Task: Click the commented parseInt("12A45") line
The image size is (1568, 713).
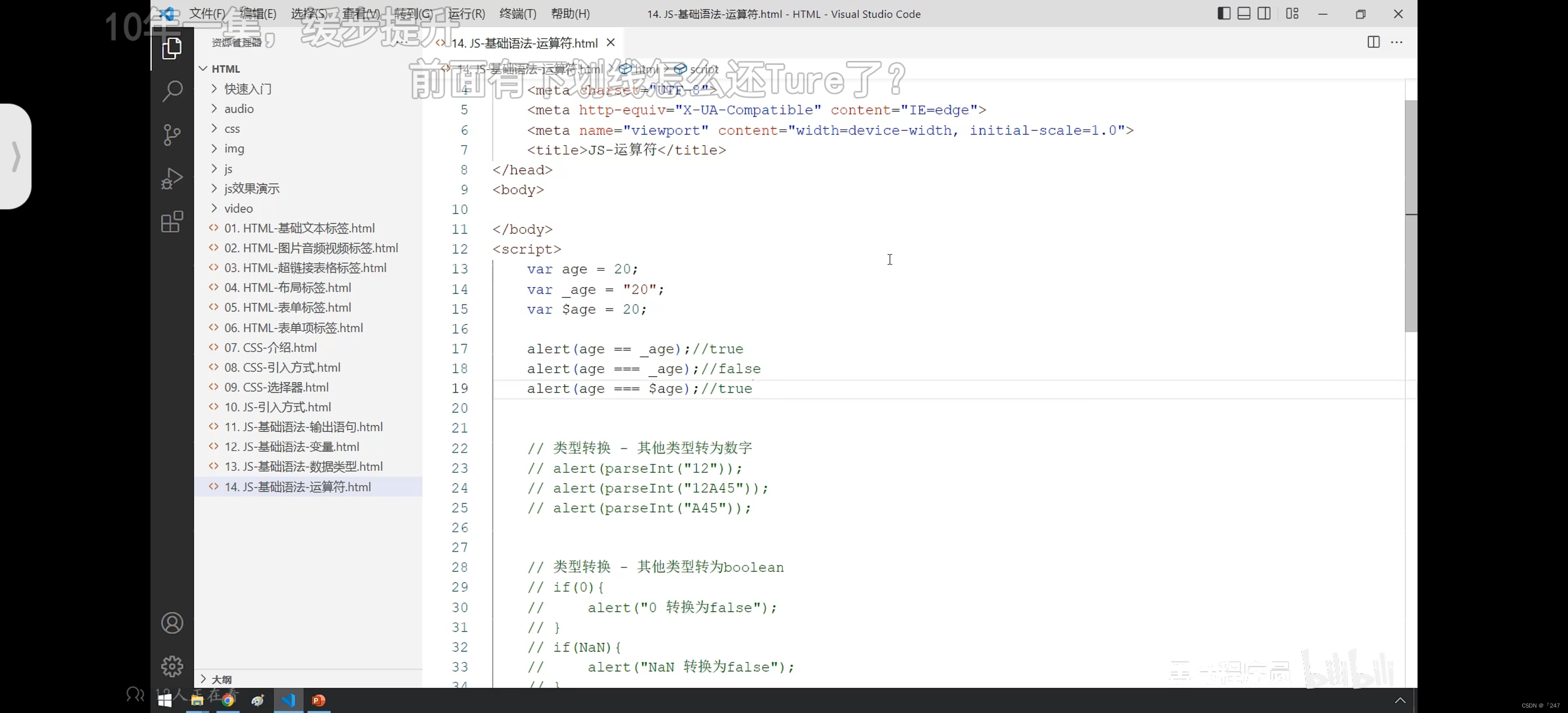Action: 648,488
